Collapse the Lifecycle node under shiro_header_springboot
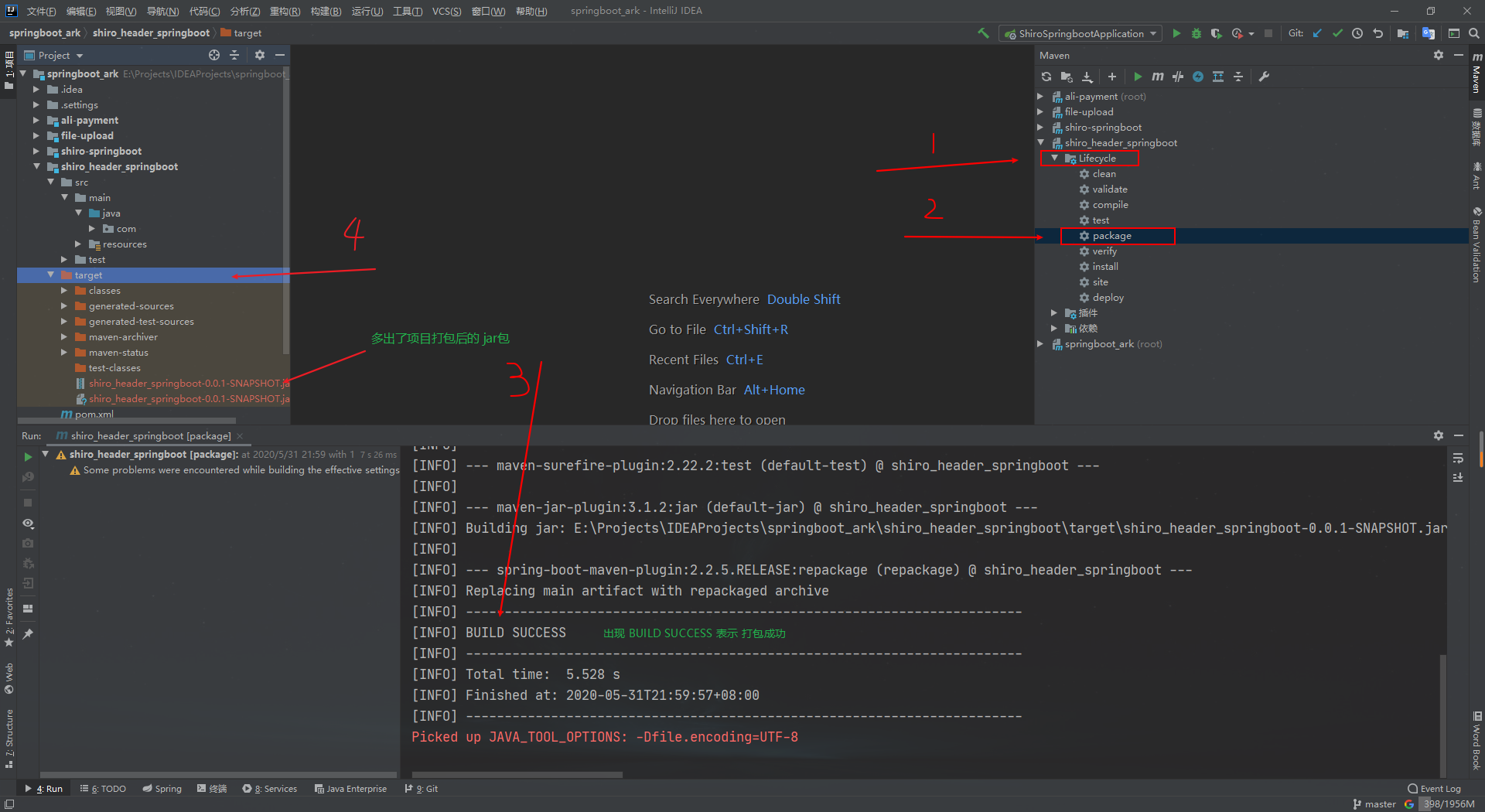The height and width of the screenshot is (812, 1485). 1053,158
